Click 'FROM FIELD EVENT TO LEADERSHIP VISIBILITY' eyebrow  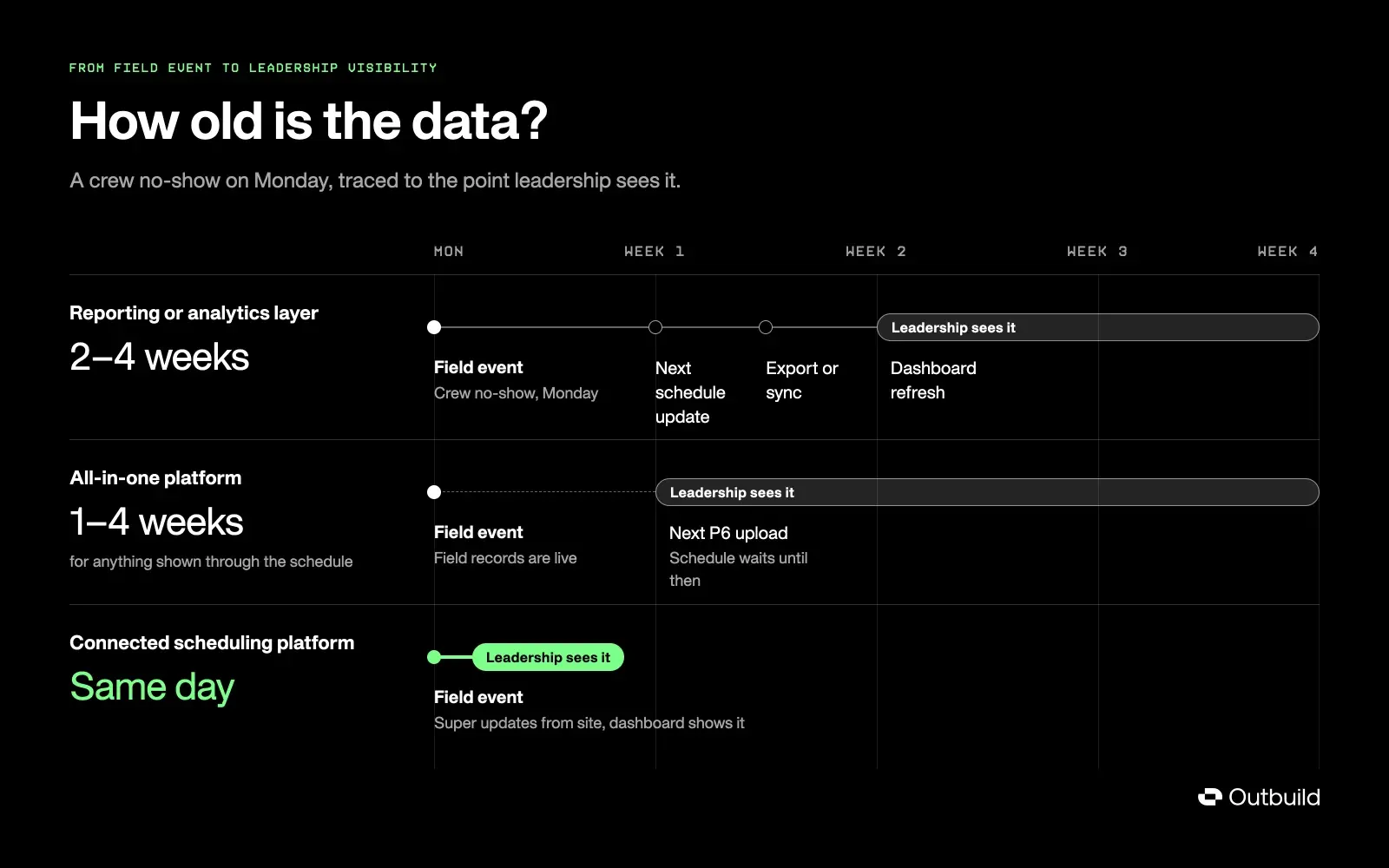click(253, 68)
